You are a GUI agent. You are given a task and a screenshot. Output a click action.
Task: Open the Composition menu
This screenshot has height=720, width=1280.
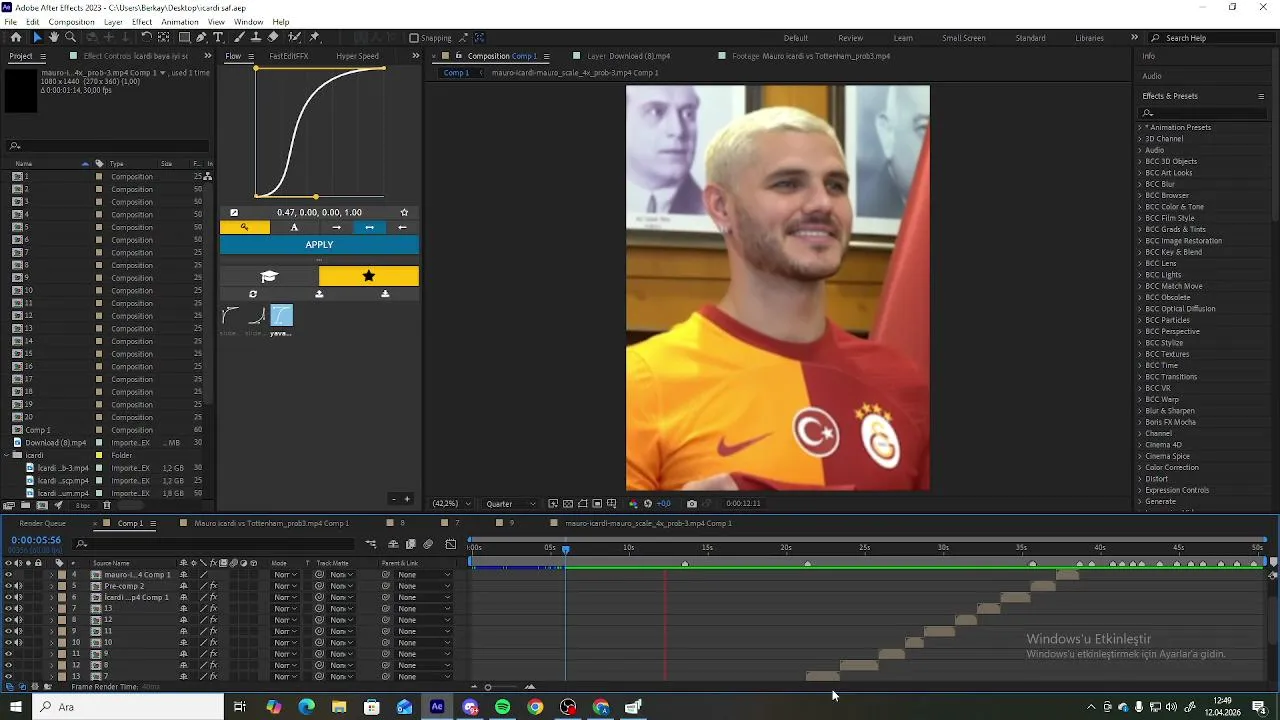(x=71, y=22)
